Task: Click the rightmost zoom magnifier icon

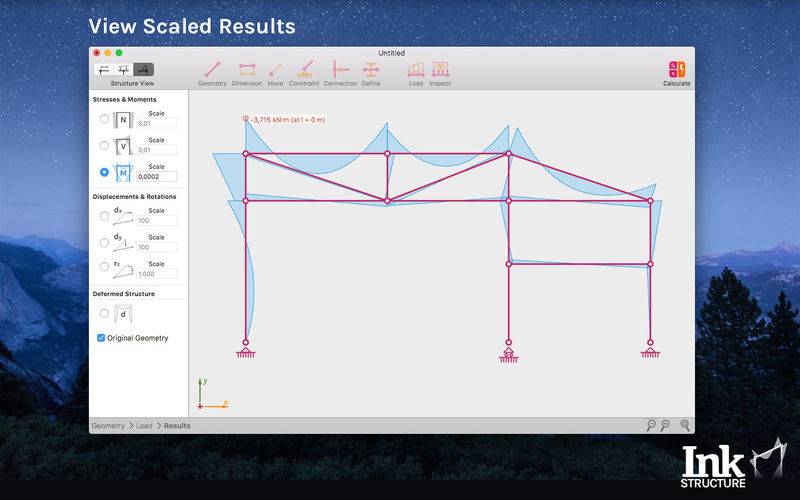Action: 685,425
